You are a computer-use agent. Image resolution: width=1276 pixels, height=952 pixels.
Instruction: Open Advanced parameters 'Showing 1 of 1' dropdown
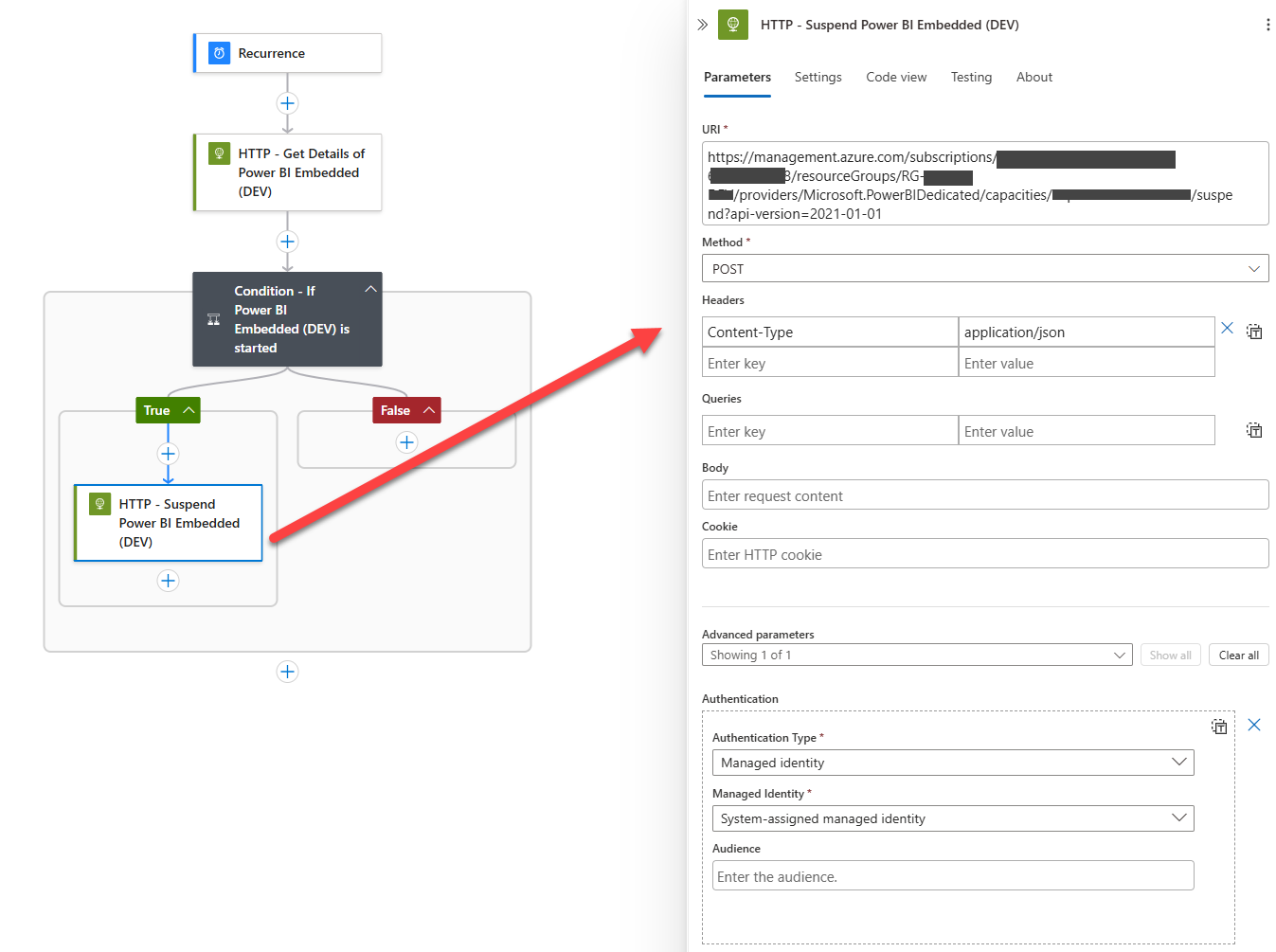[916, 656]
